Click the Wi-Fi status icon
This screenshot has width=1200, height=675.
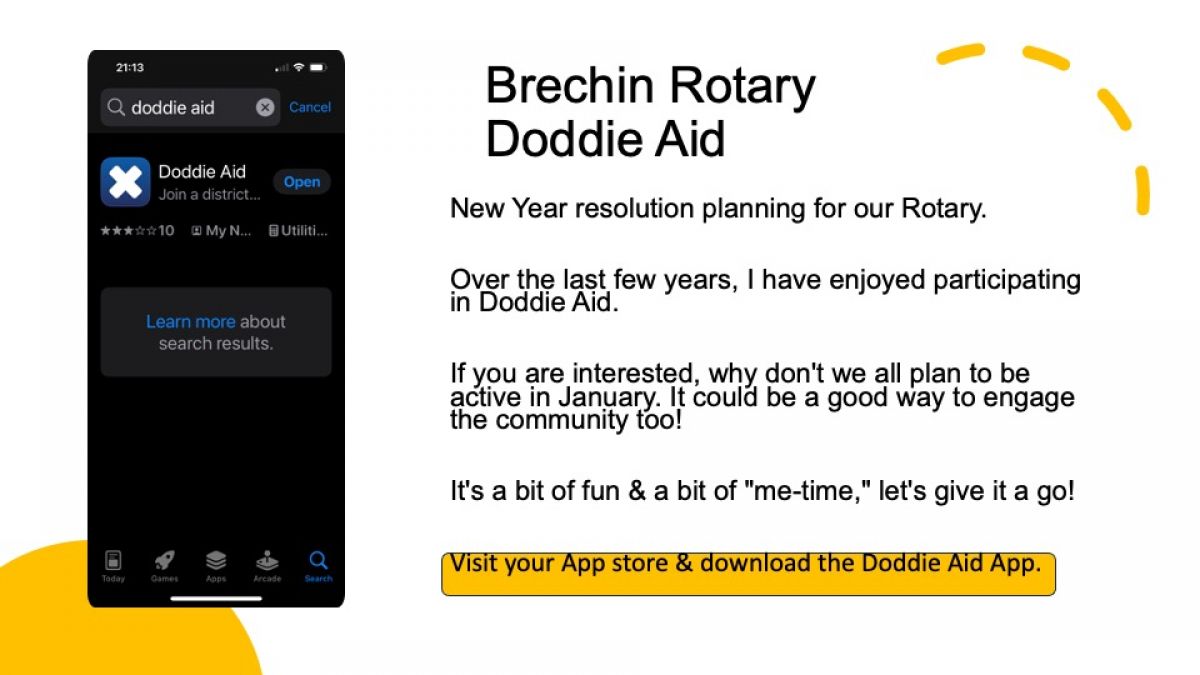pos(298,68)
